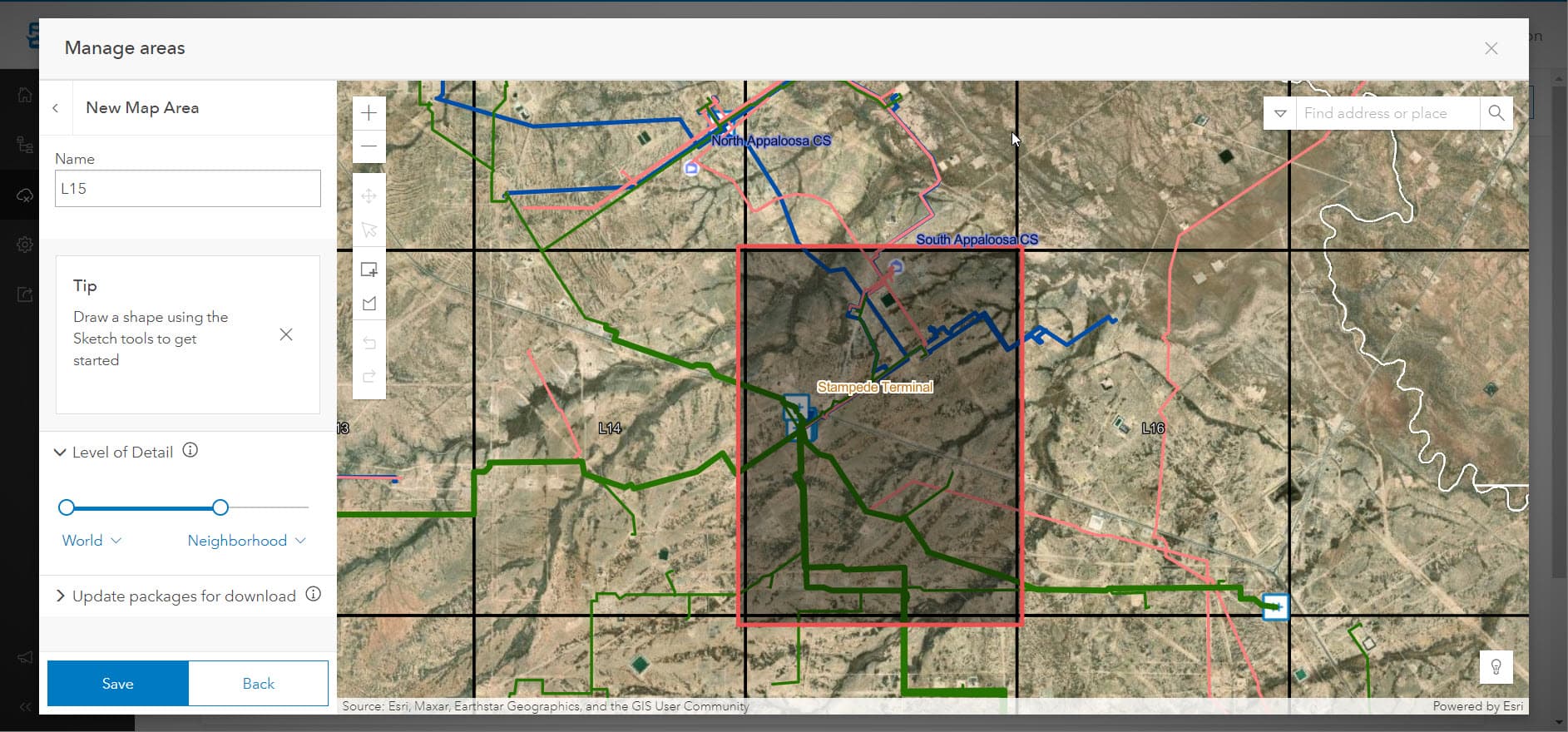Image resolution: width=1568 pixels, height=732 pixels.
Task: Select the draw polygon sketch tool
Action: pos(369,304)
